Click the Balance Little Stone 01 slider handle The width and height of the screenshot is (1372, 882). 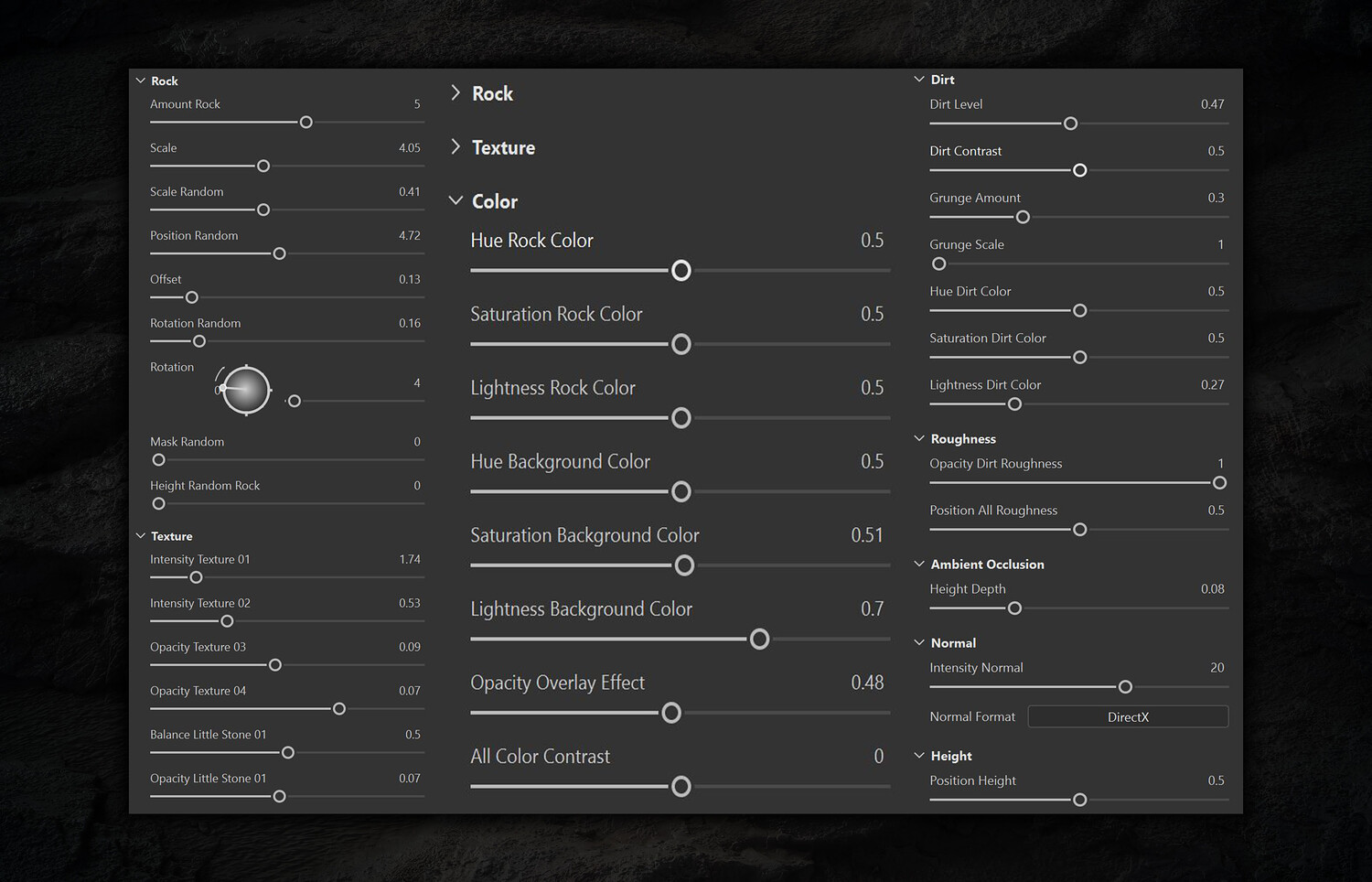pos(288,752)
